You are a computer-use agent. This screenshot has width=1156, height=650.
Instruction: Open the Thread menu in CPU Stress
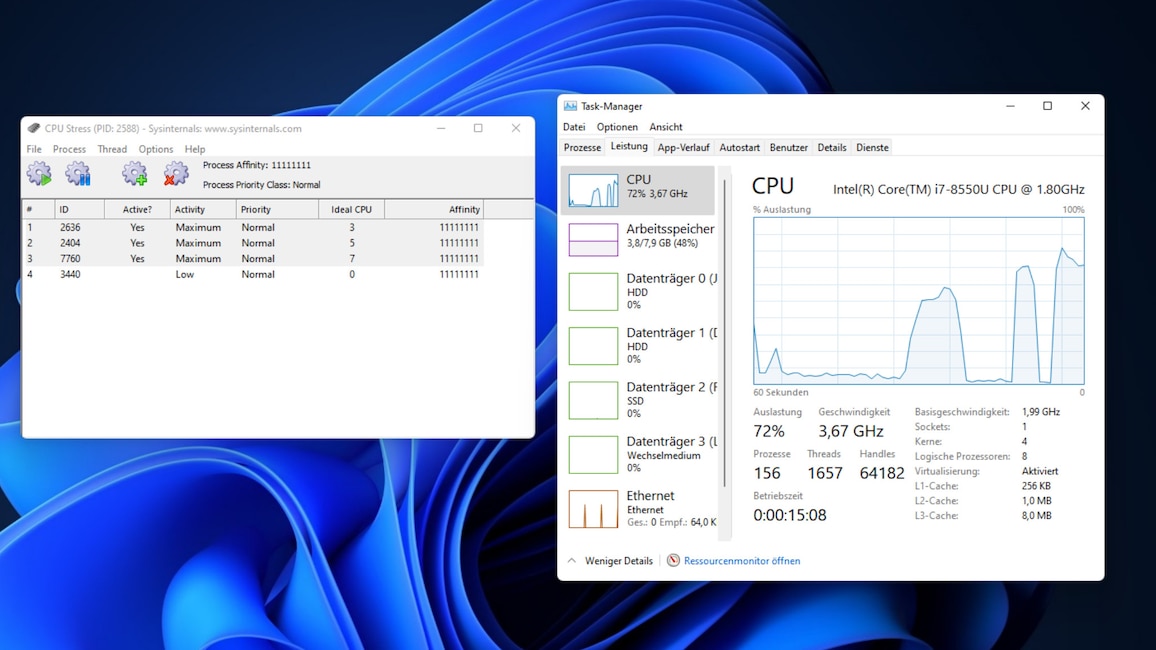coord(112,148)
